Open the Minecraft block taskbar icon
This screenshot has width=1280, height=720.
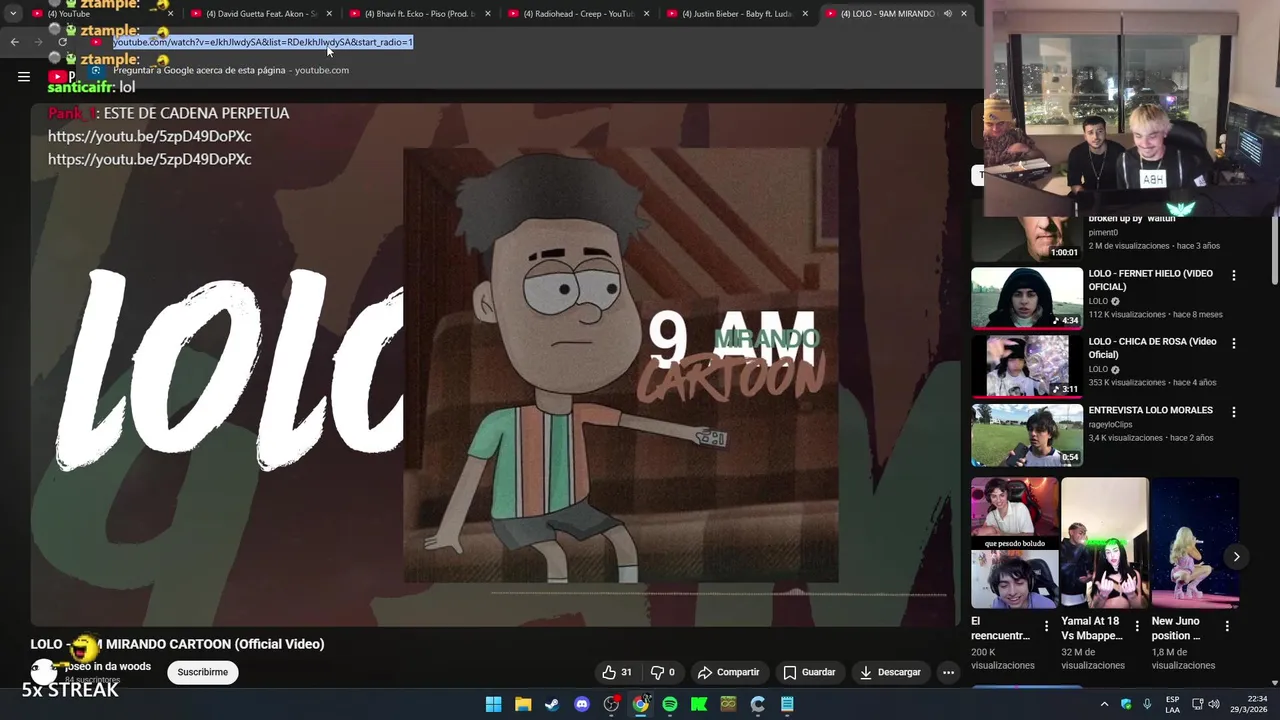tap(728, 704)
